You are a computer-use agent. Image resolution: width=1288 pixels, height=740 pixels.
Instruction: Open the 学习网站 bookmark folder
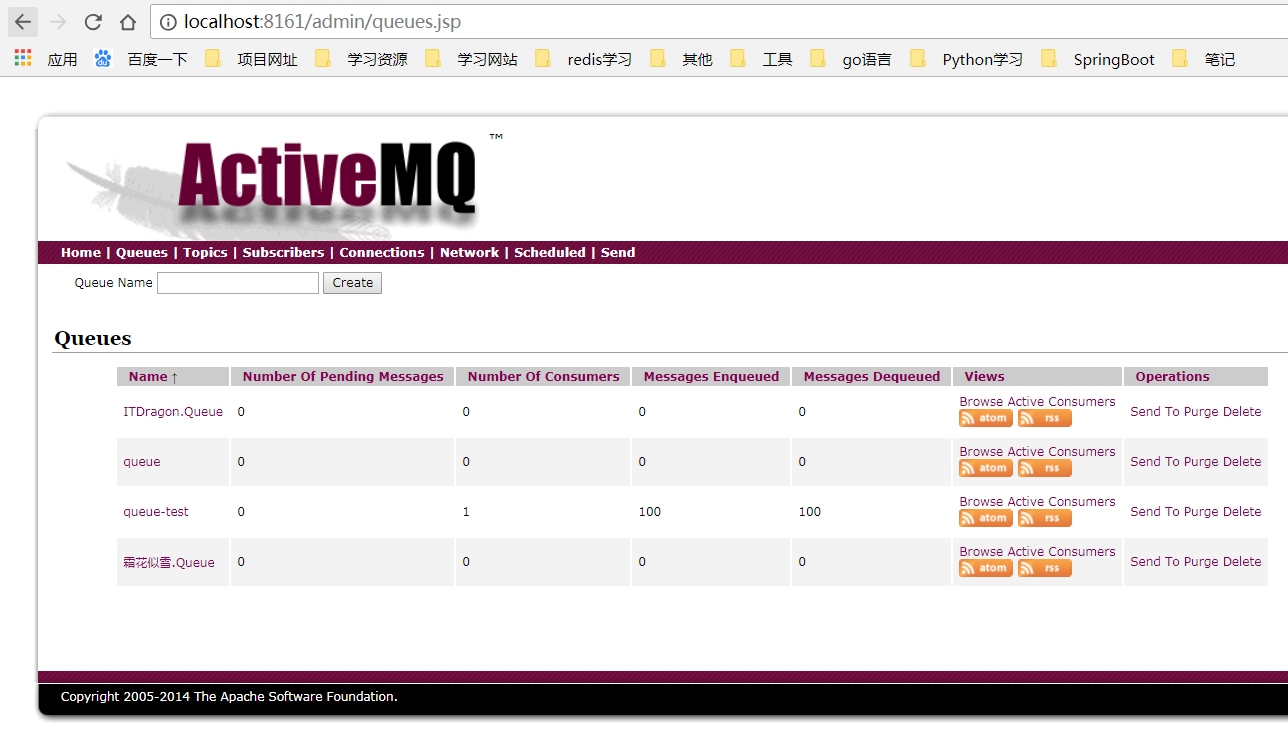tap(471, 59)
